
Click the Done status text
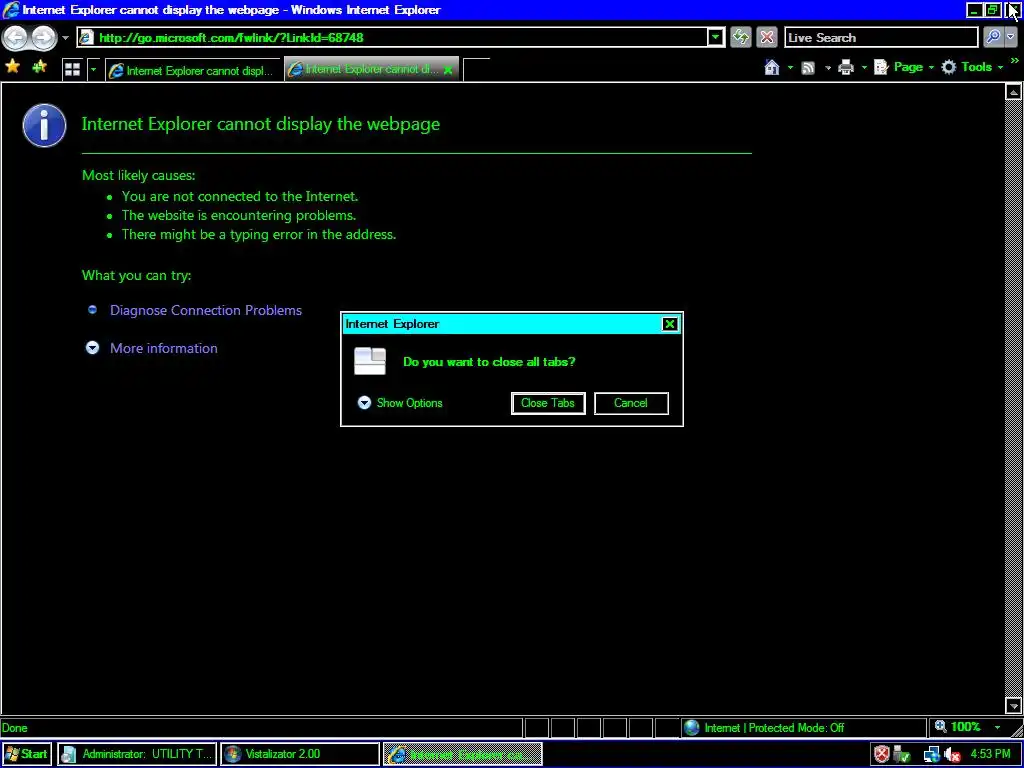point(14,728)
